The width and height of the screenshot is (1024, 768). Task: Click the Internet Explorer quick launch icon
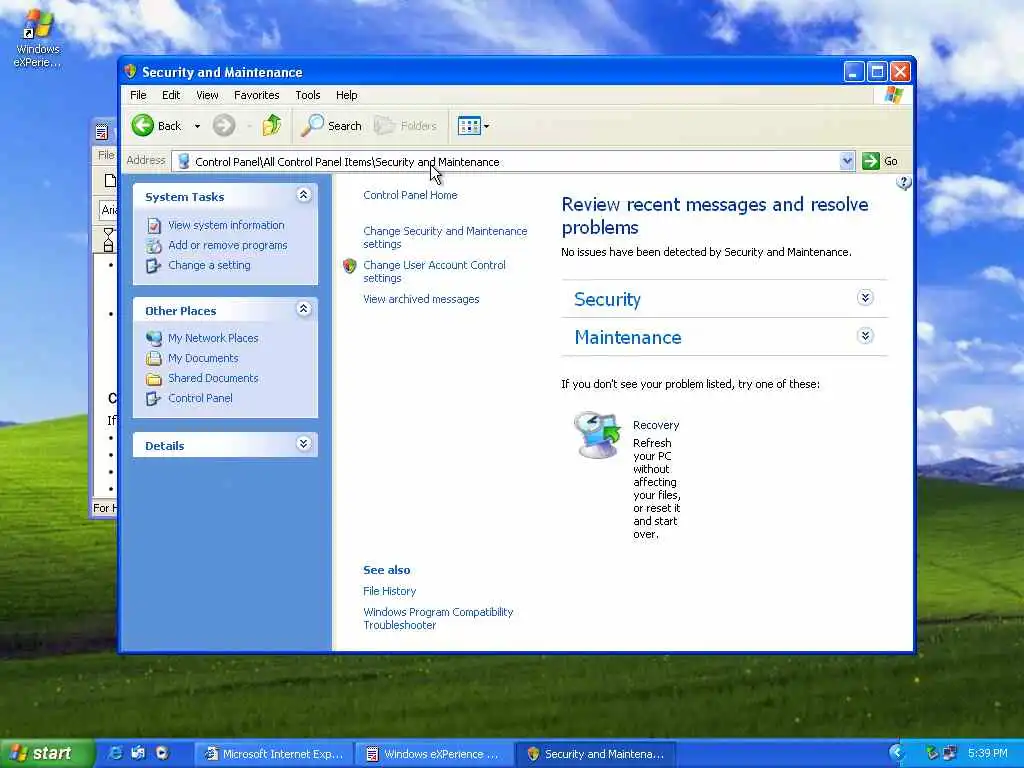point(115,753)
